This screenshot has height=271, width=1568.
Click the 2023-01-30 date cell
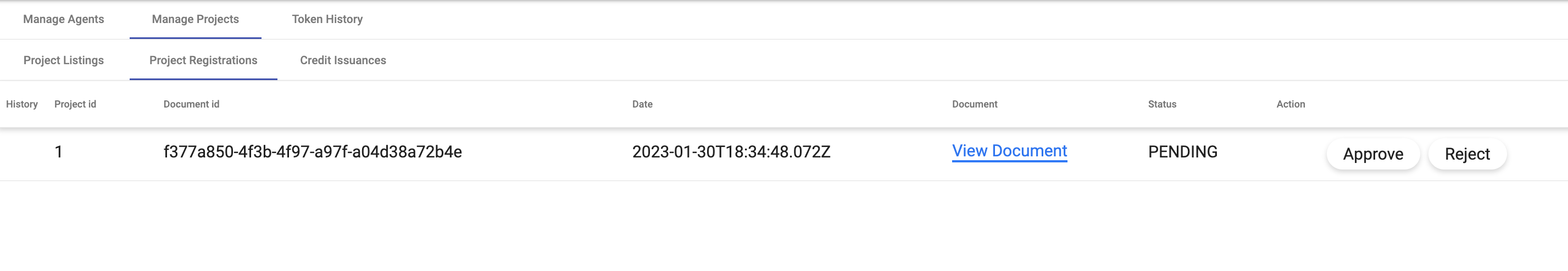[731, 152]
